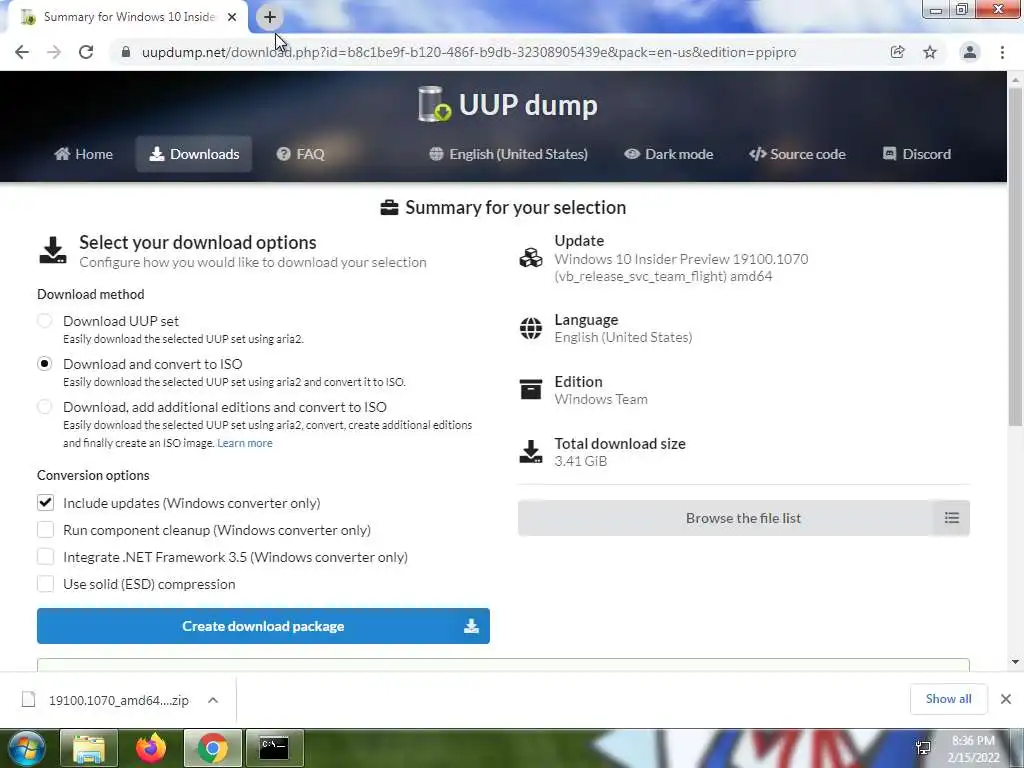
Task: Click the network tray icon
Action: tap(923, 748)
